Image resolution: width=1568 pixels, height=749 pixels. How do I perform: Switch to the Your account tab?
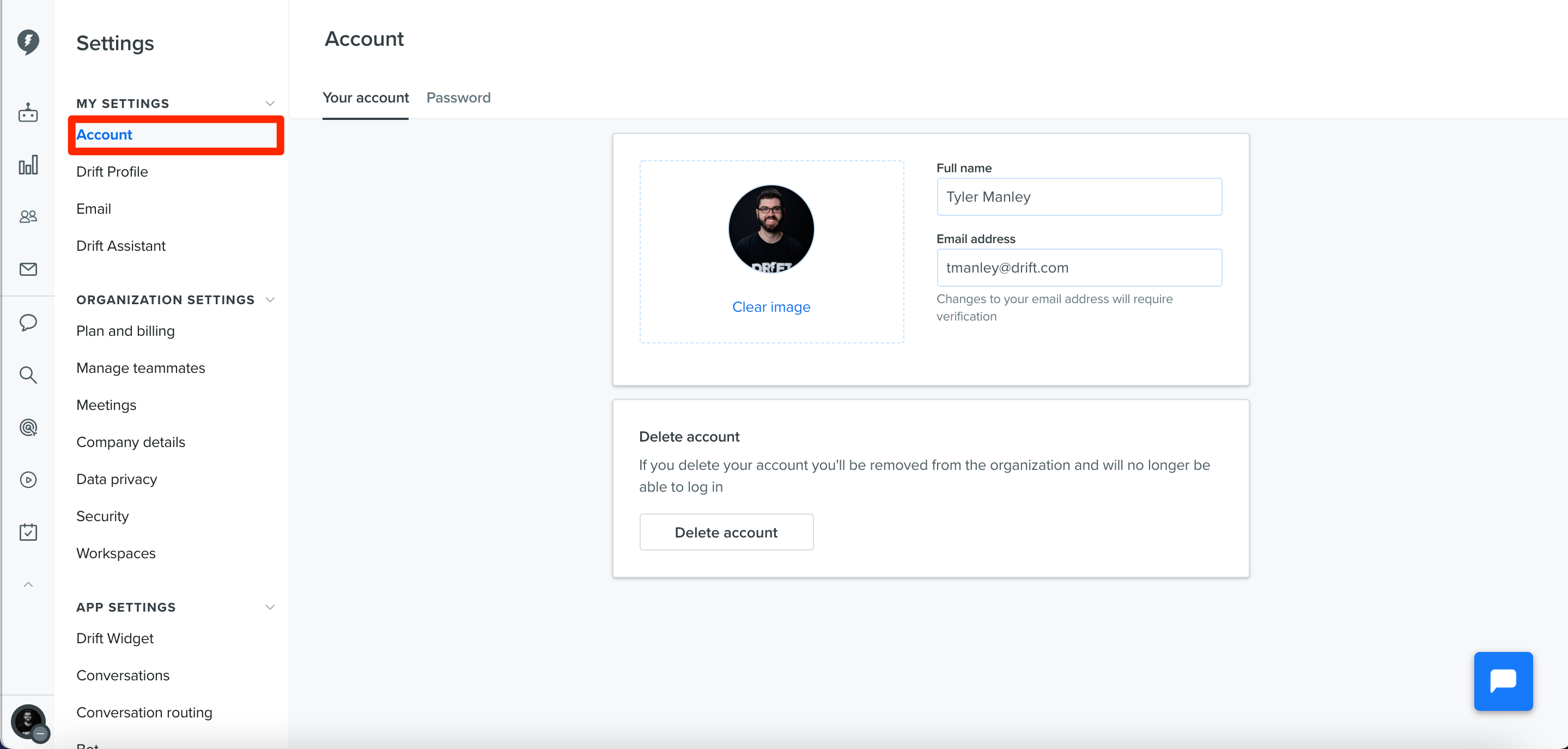pyautogui.click(x=365, y=98)
